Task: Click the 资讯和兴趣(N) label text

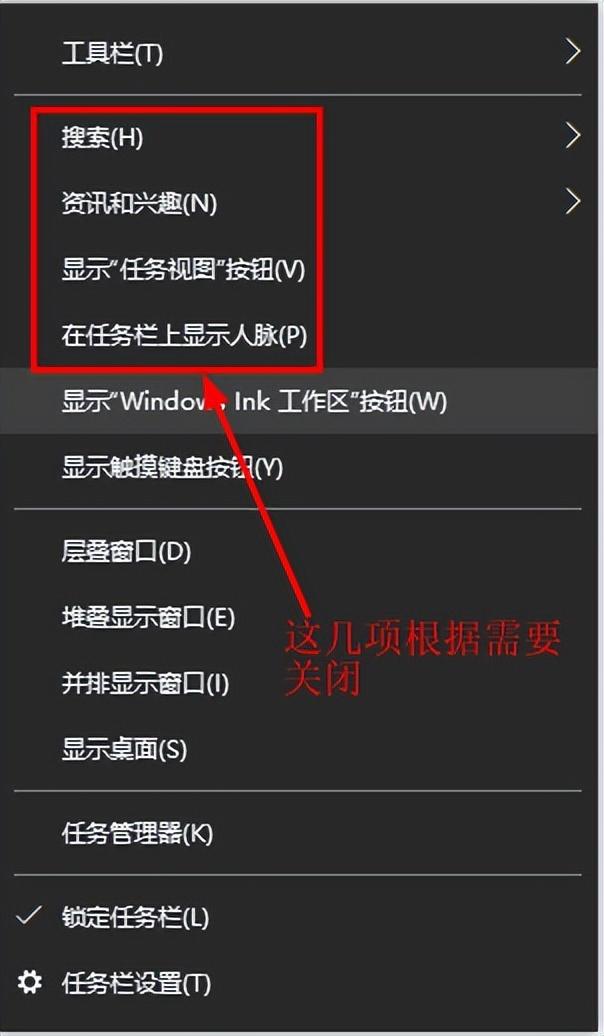Action: (x=139, y=203)
